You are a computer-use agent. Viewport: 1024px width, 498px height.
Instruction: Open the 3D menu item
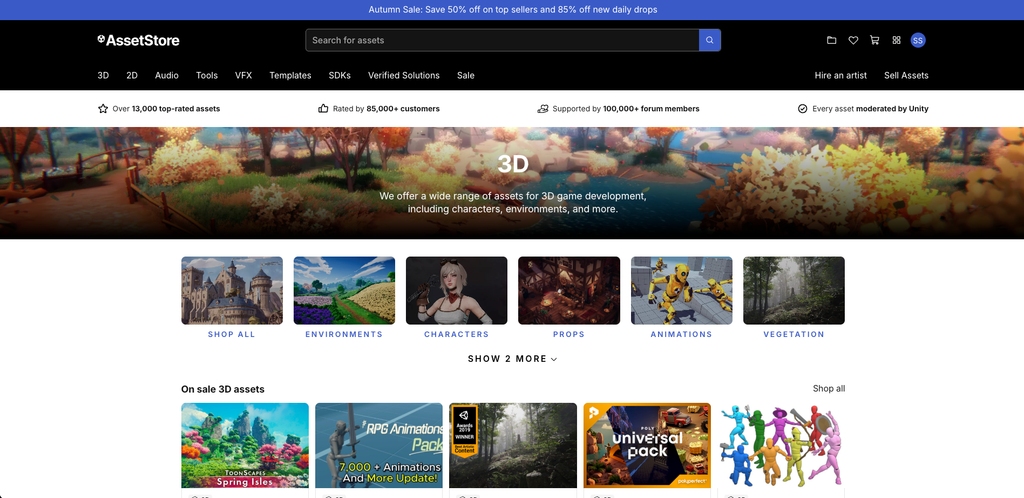pyautogui.click(x=103, y=76)
